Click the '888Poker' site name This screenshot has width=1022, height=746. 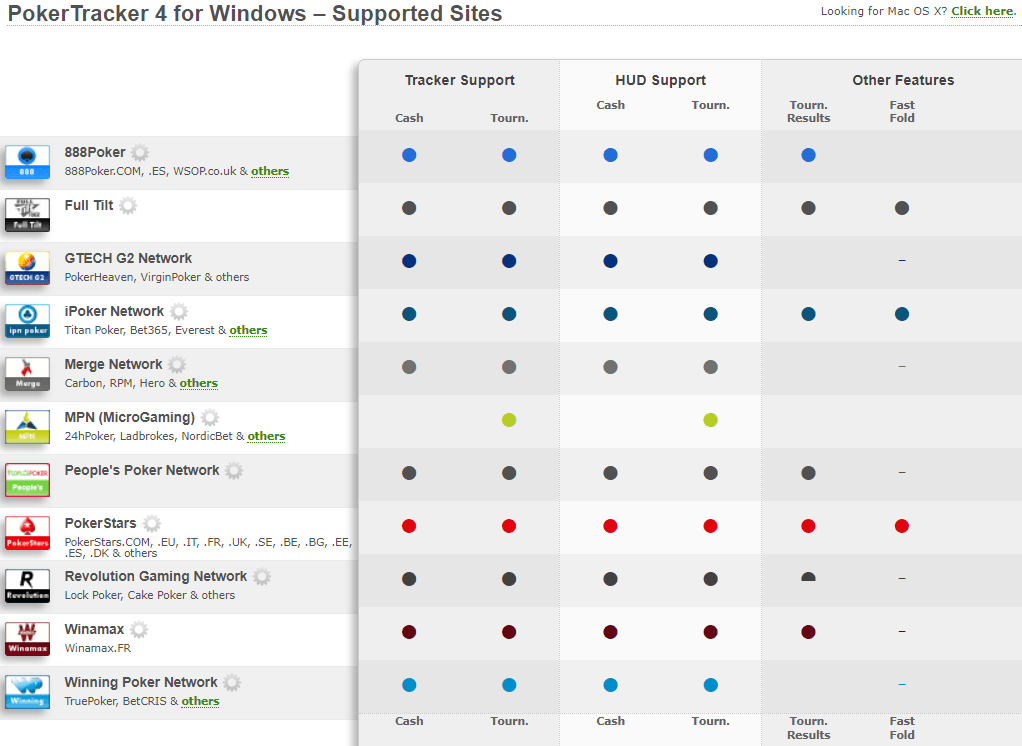coord(95,152)
